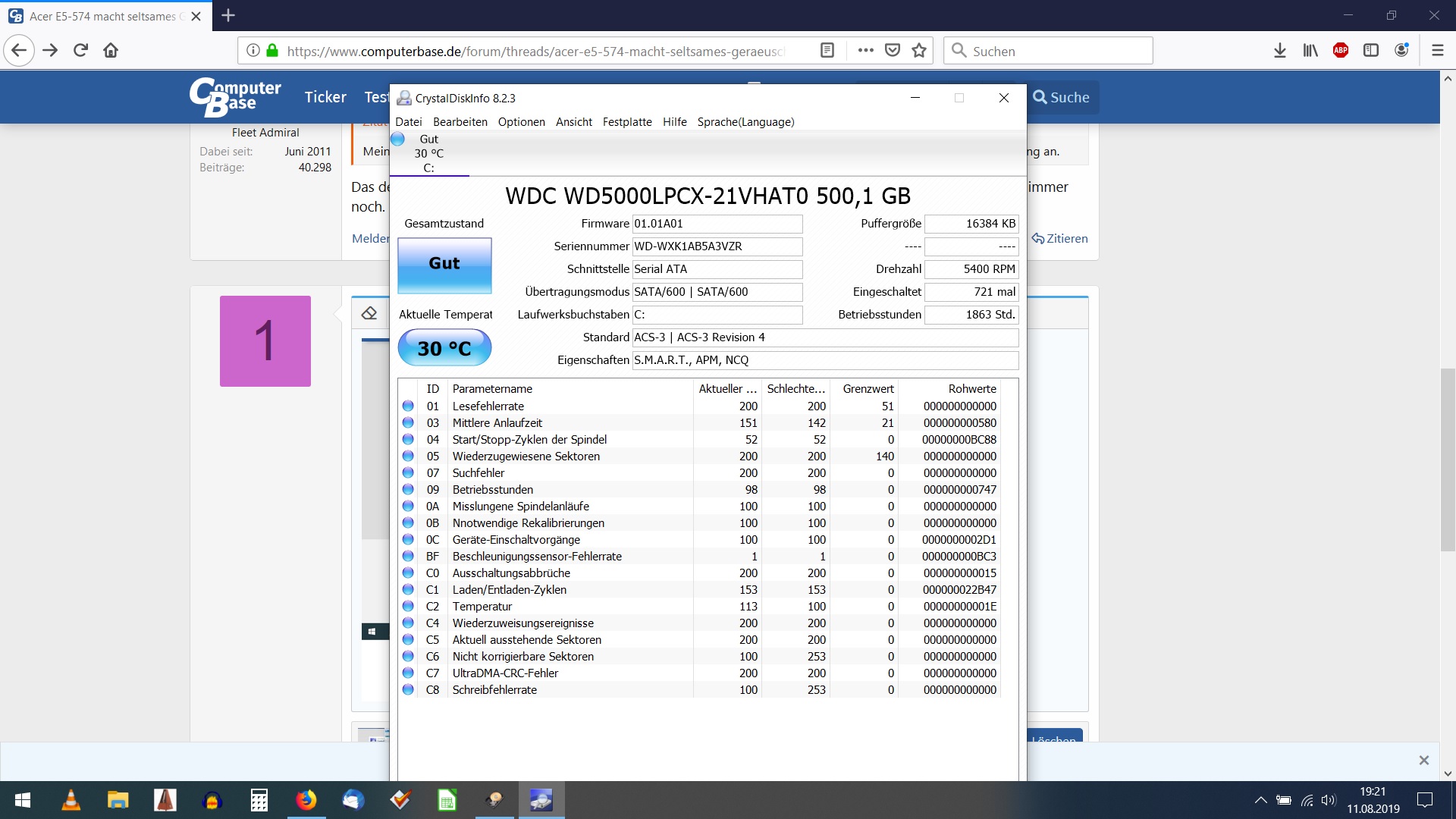The image size is (1456, 819).
Task: Open Sprache(Language) menu
Action: 745,122
